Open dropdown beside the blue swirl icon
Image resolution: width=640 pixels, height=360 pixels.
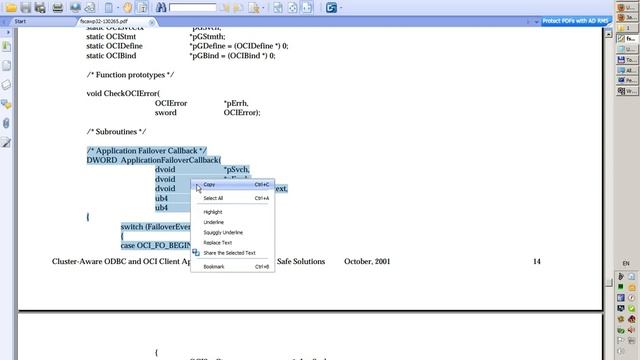[x=341, y=7]
